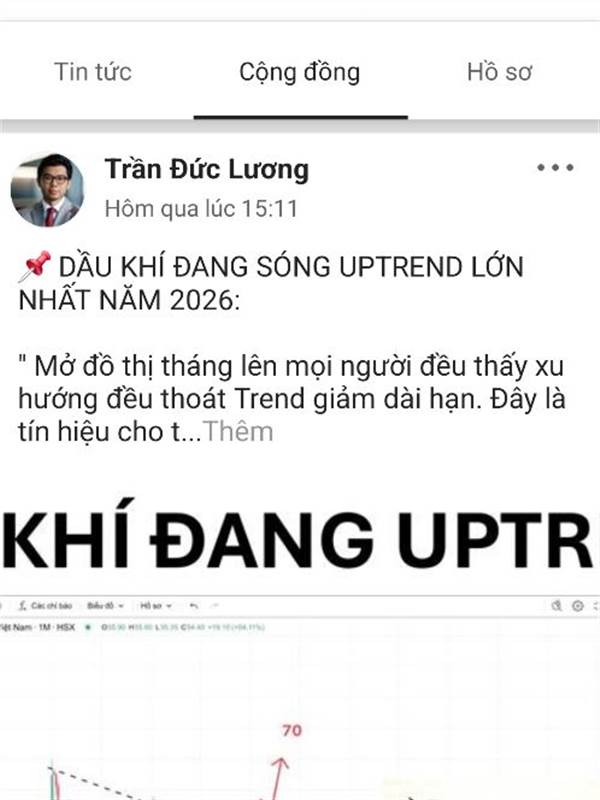Open Trần Đức Lương's profile avatar
Viewport: 600px width, 800px height.
47,190
